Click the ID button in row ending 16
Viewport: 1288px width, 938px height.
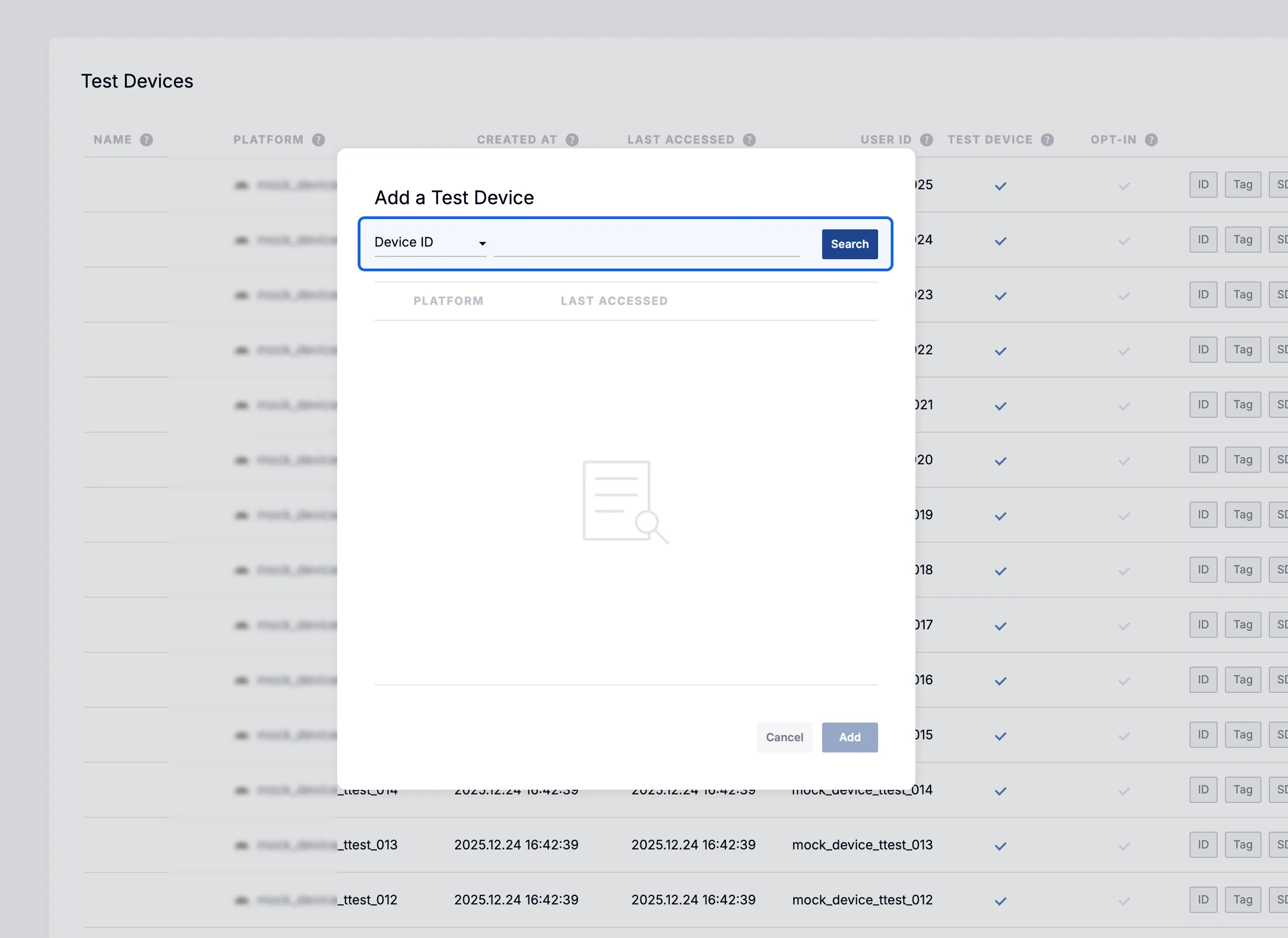[x=1204, y=680]
